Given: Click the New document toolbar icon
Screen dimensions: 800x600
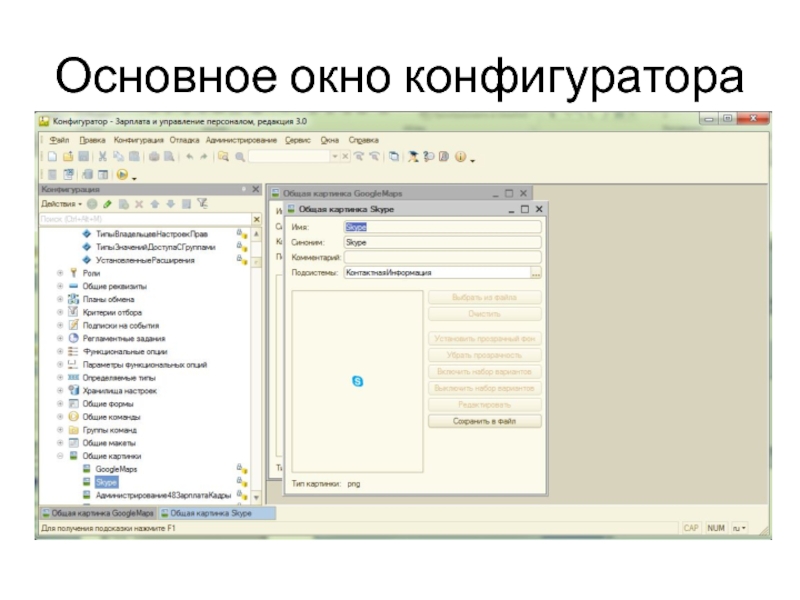Looking at the screenshot, I should 53,157.
